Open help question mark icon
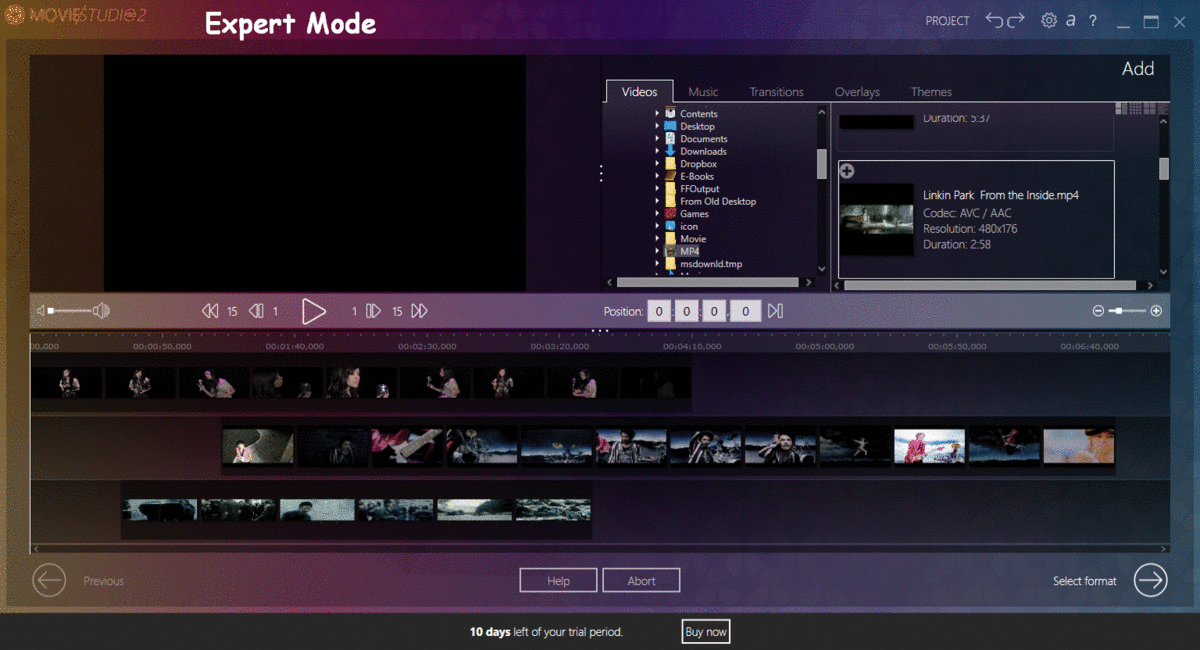This screenshot has width=1200, height=650. 1092,20
